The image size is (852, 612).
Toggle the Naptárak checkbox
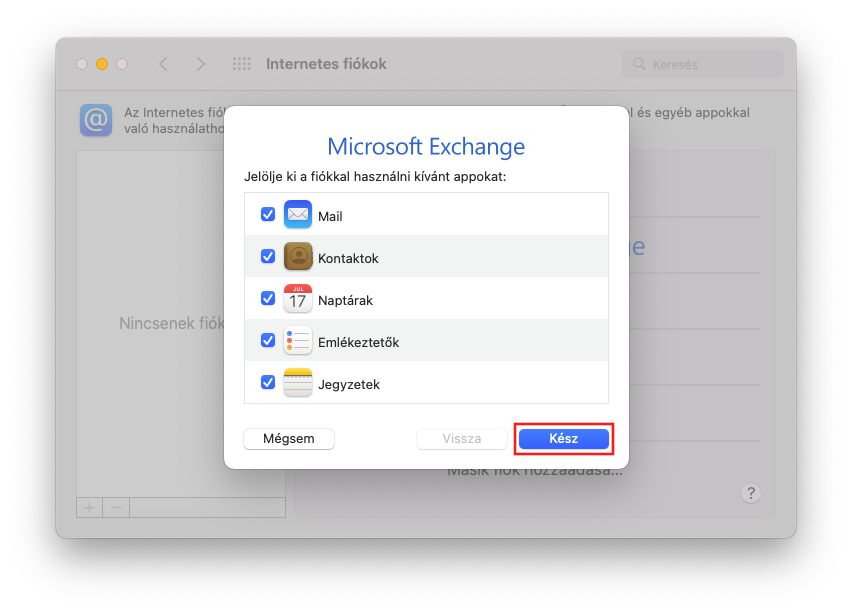click(x=268, y=299)
